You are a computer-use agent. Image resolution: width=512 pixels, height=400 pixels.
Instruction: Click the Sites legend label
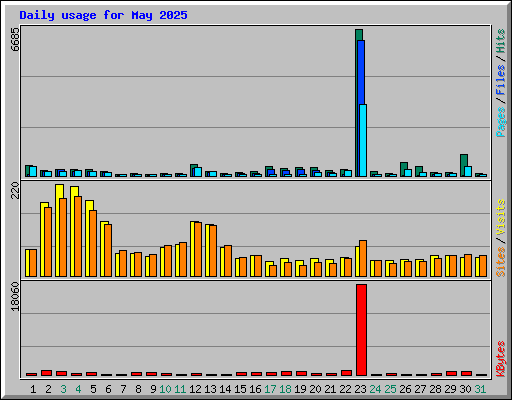point(500,262)
